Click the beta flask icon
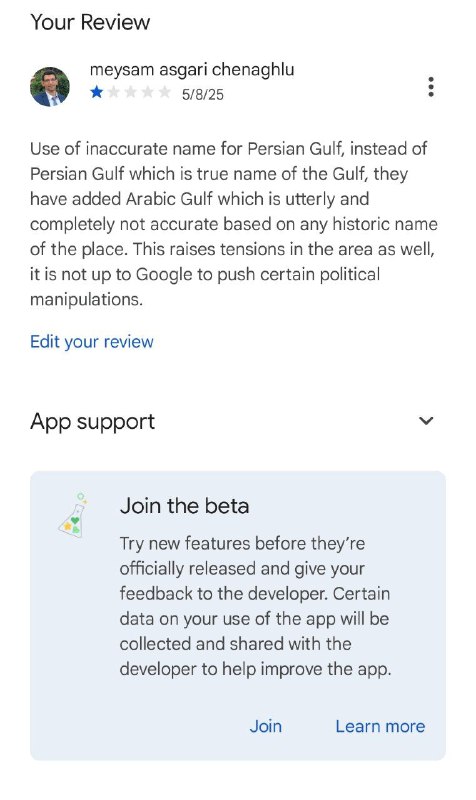 (x=73, y=515)
